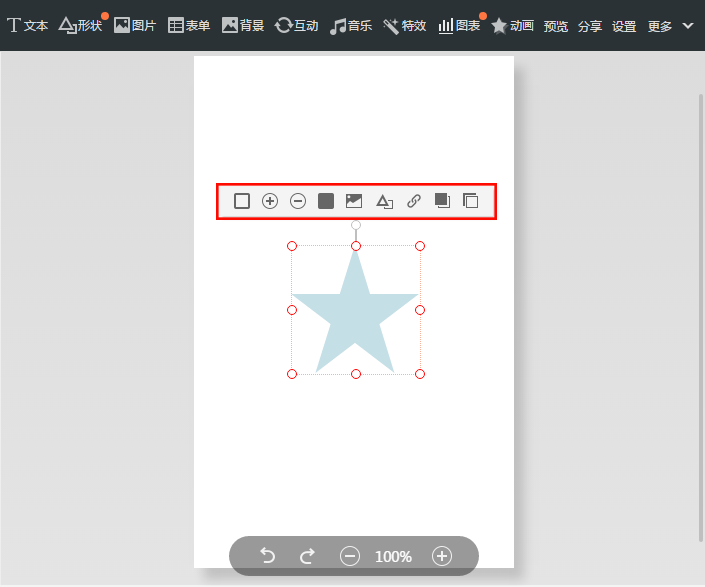Image resolution: width=705 pixels, height=587 pixels.
Task: Click the vertical scrollbar on right edge
Action: pyautogui.click(x=701, y=318)
